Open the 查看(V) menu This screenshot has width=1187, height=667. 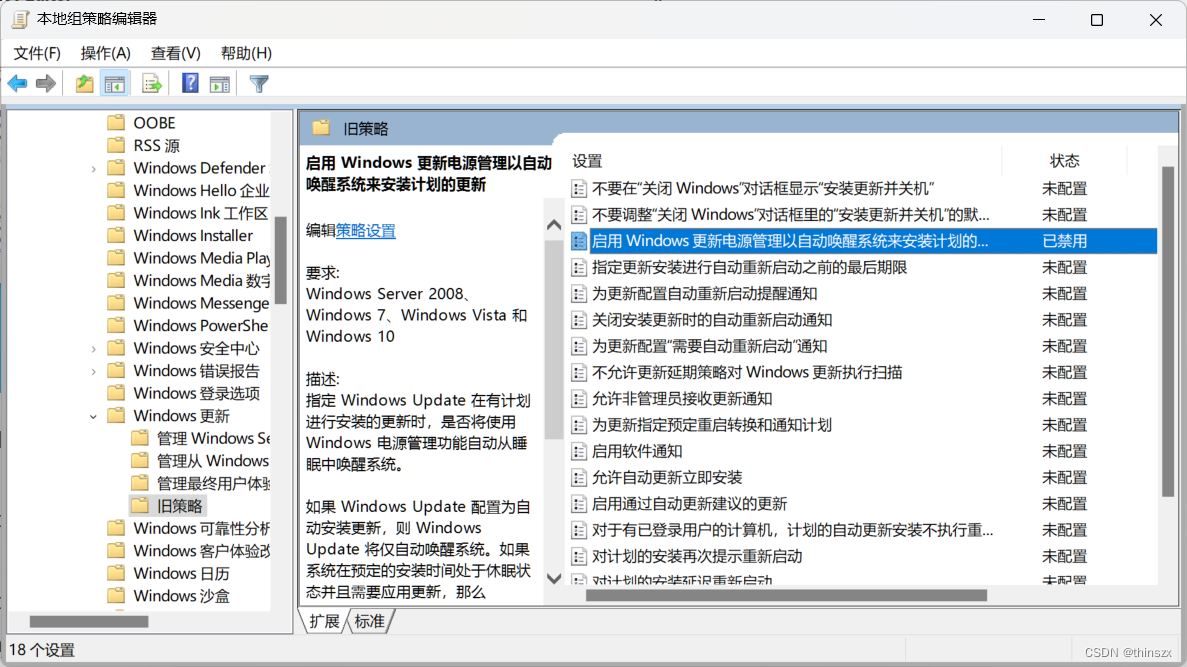coord(175,53)
